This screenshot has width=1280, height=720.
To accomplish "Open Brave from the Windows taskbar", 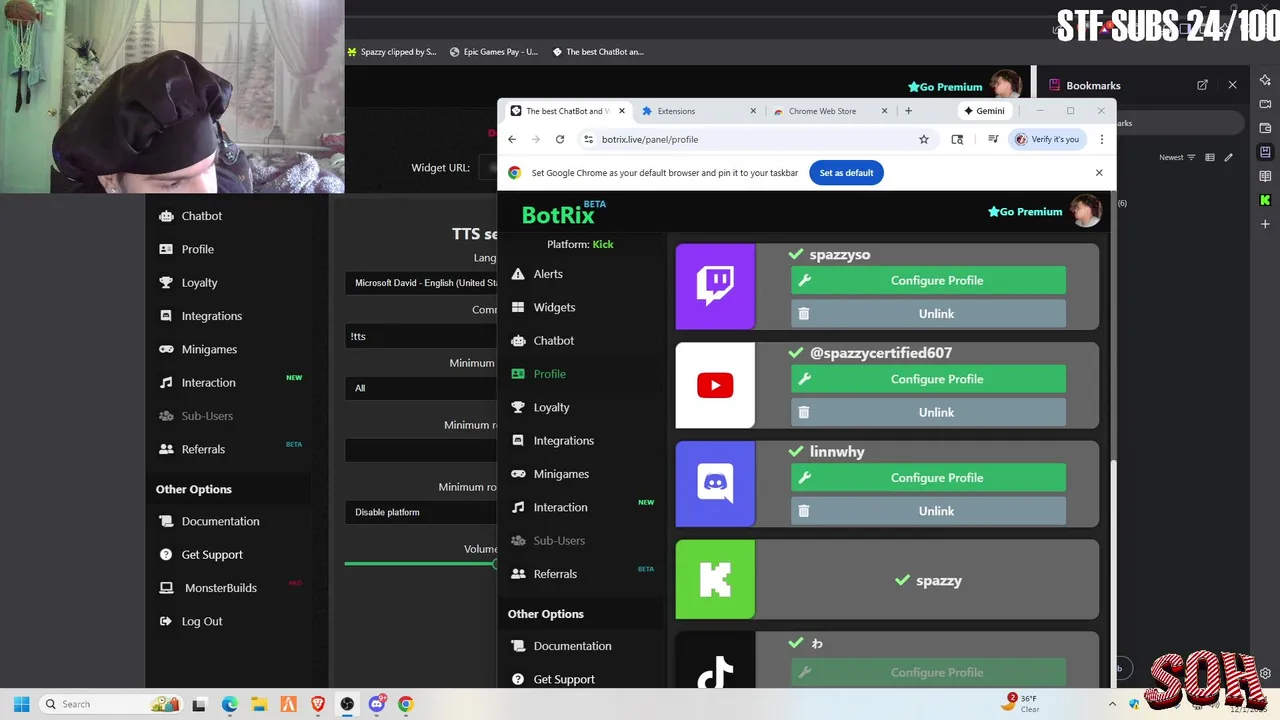I will point(318,704).
